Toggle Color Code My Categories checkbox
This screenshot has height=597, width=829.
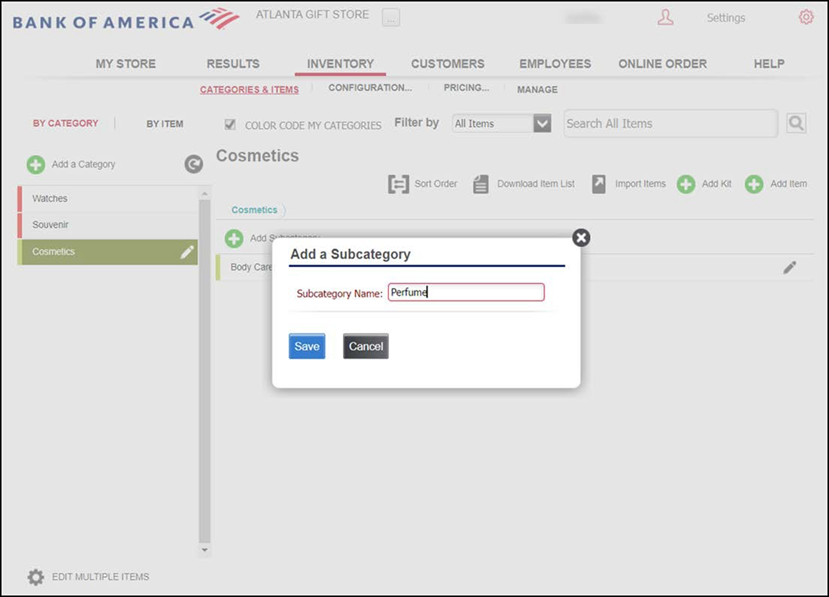click(230, 125)
